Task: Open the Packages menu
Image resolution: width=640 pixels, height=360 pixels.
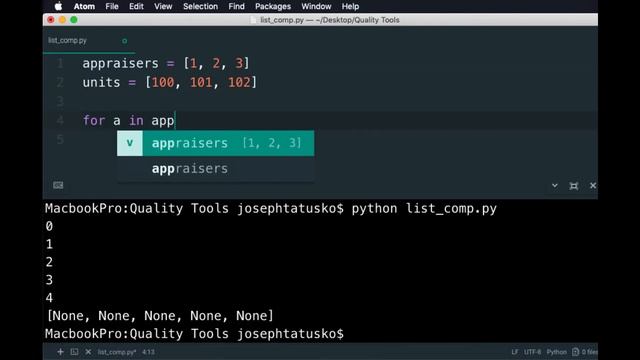Action: tap(273, 7)
